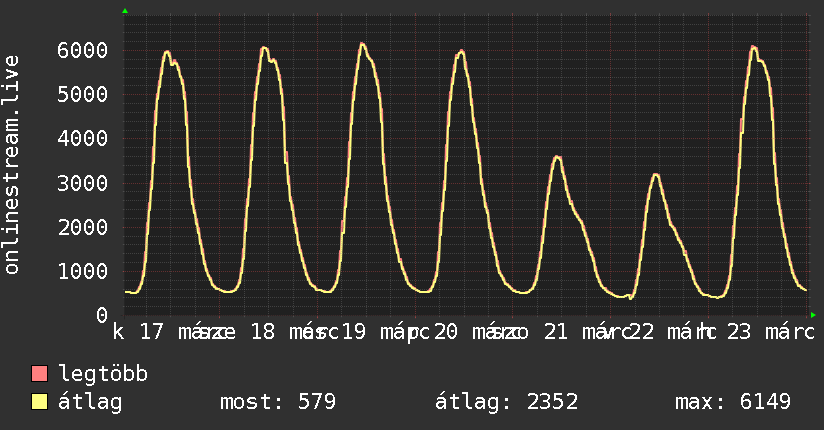The height and width of the screenshot is (430, 824).
Task: Click the 6000 y-axis label
Action: pos(83,50)
